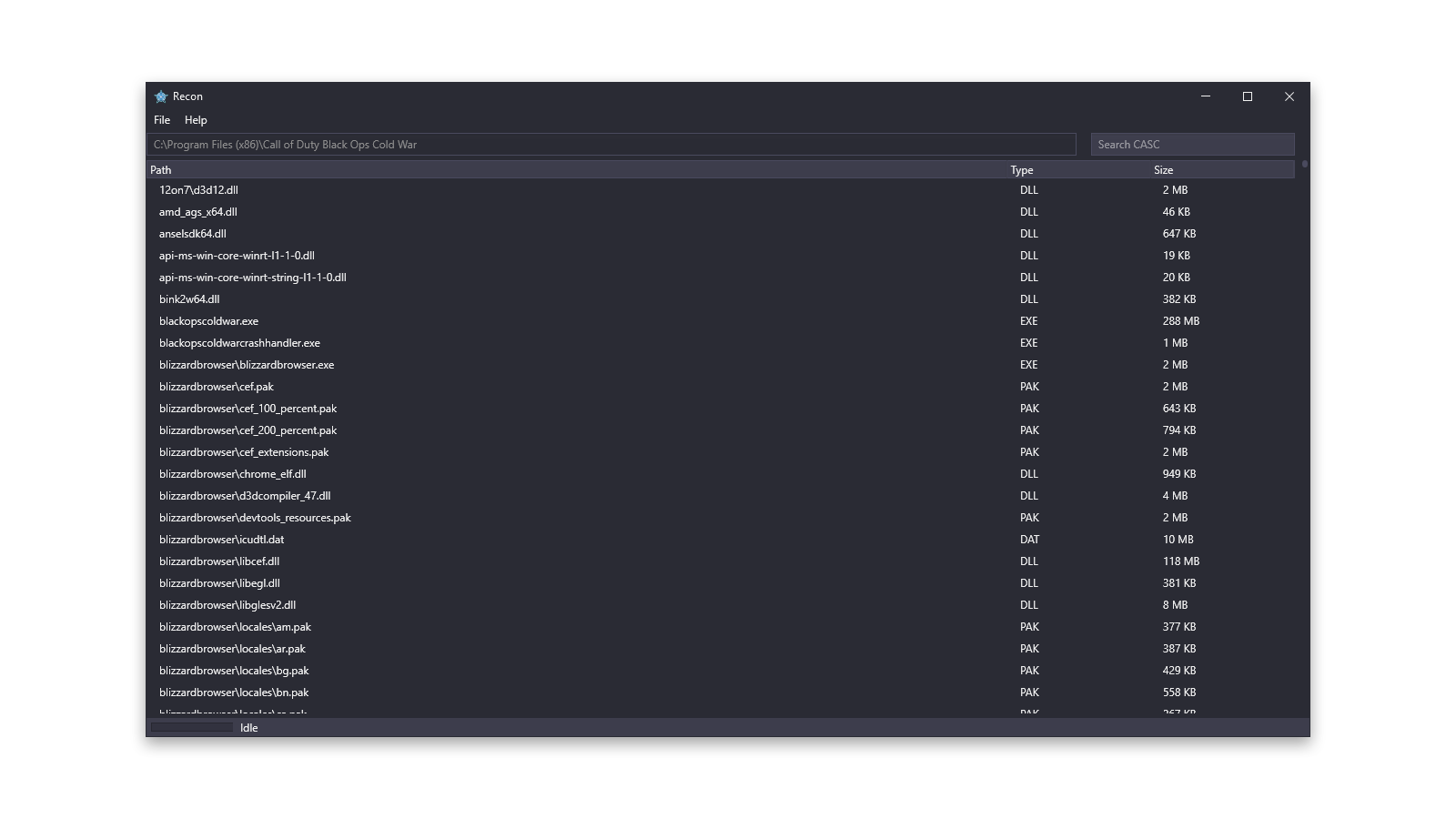Click the Search CASC input box
This screenshot has width=1456, height=819.
pyautogui.click(x=1192, y=145)
